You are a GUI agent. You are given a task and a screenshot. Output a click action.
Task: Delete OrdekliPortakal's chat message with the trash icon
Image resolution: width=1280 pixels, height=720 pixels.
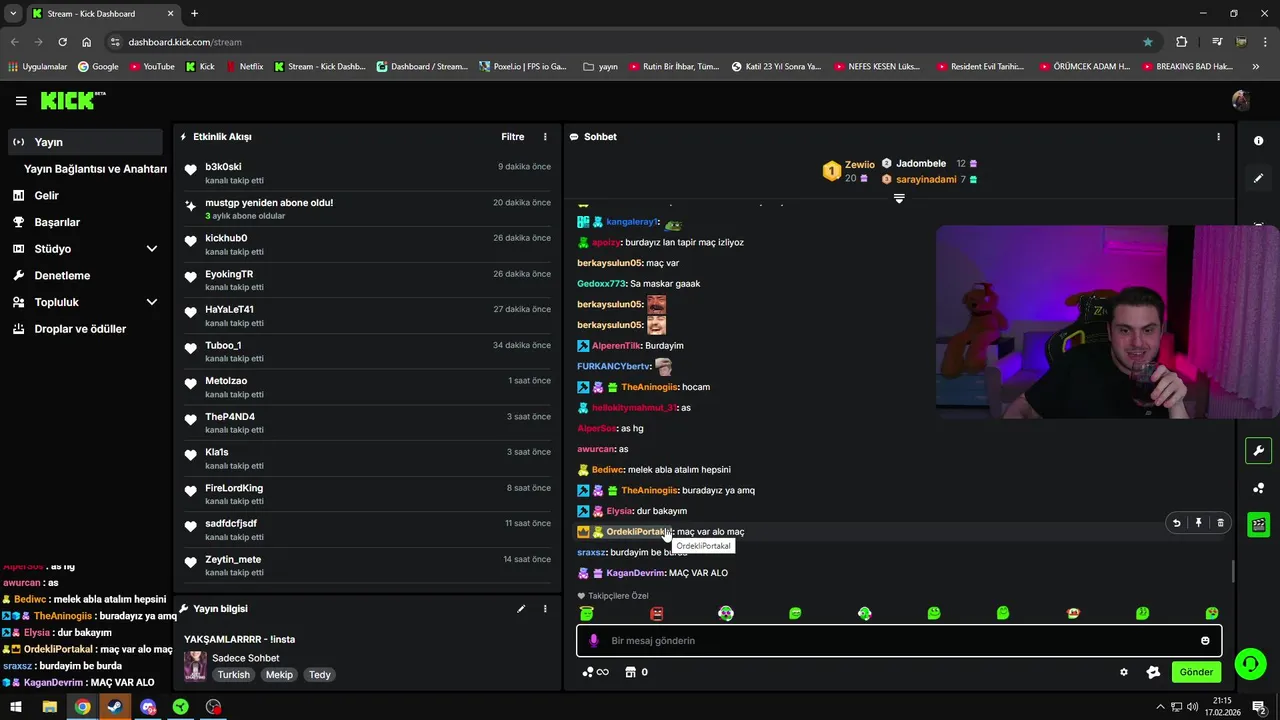tap(1220, 523)
